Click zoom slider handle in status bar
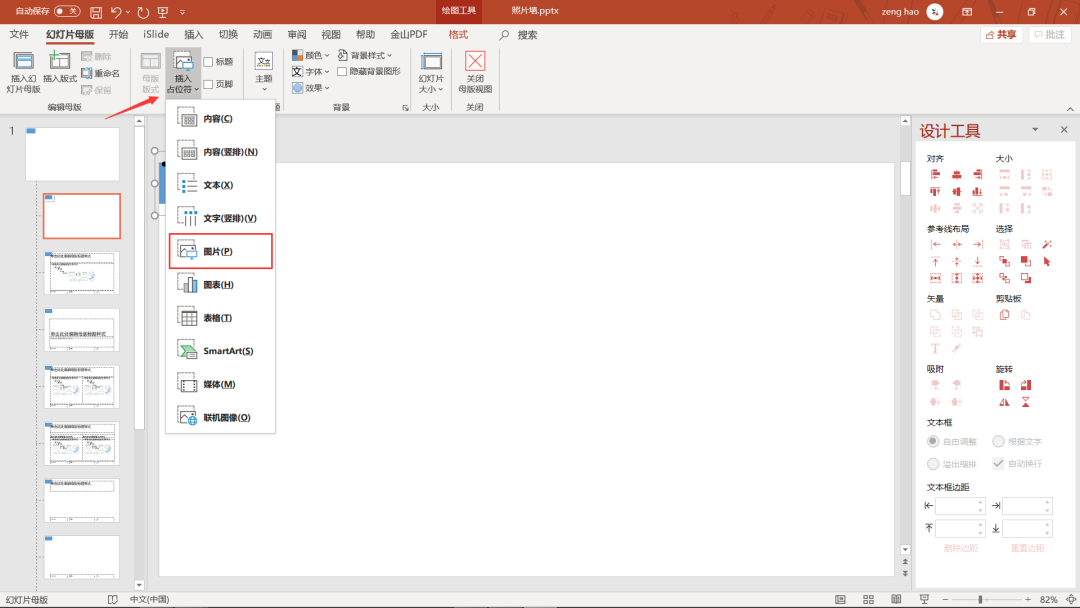The image size is (1080, 608). [980, 600]
